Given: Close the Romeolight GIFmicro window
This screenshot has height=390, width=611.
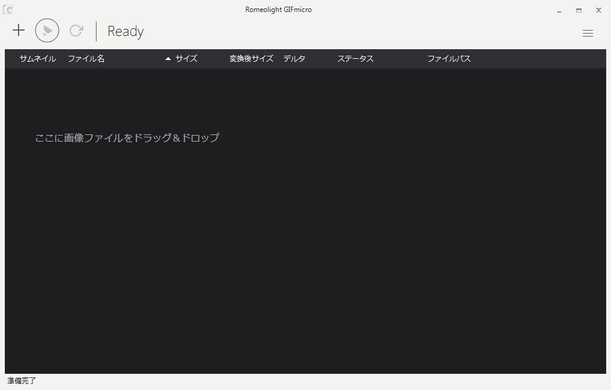Looking at the screenshot, I should tap(599, 11).
